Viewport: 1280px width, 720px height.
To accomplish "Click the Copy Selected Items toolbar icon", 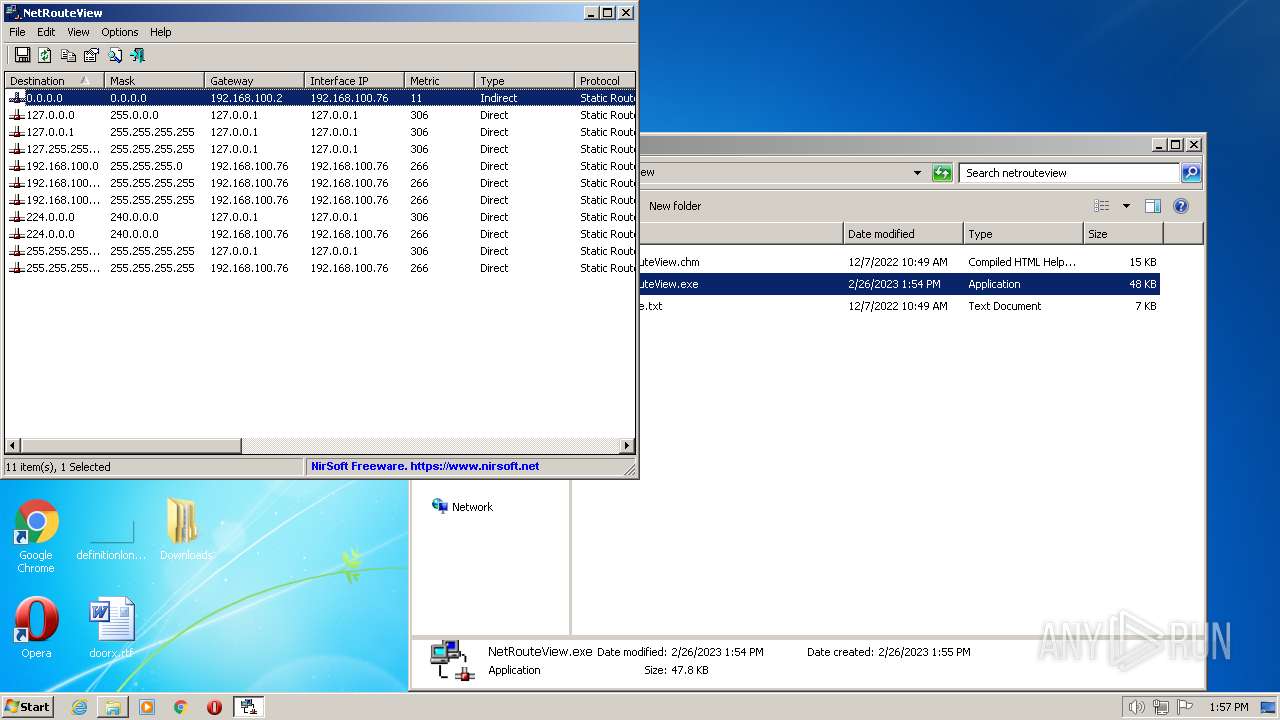I will point(68,55).
